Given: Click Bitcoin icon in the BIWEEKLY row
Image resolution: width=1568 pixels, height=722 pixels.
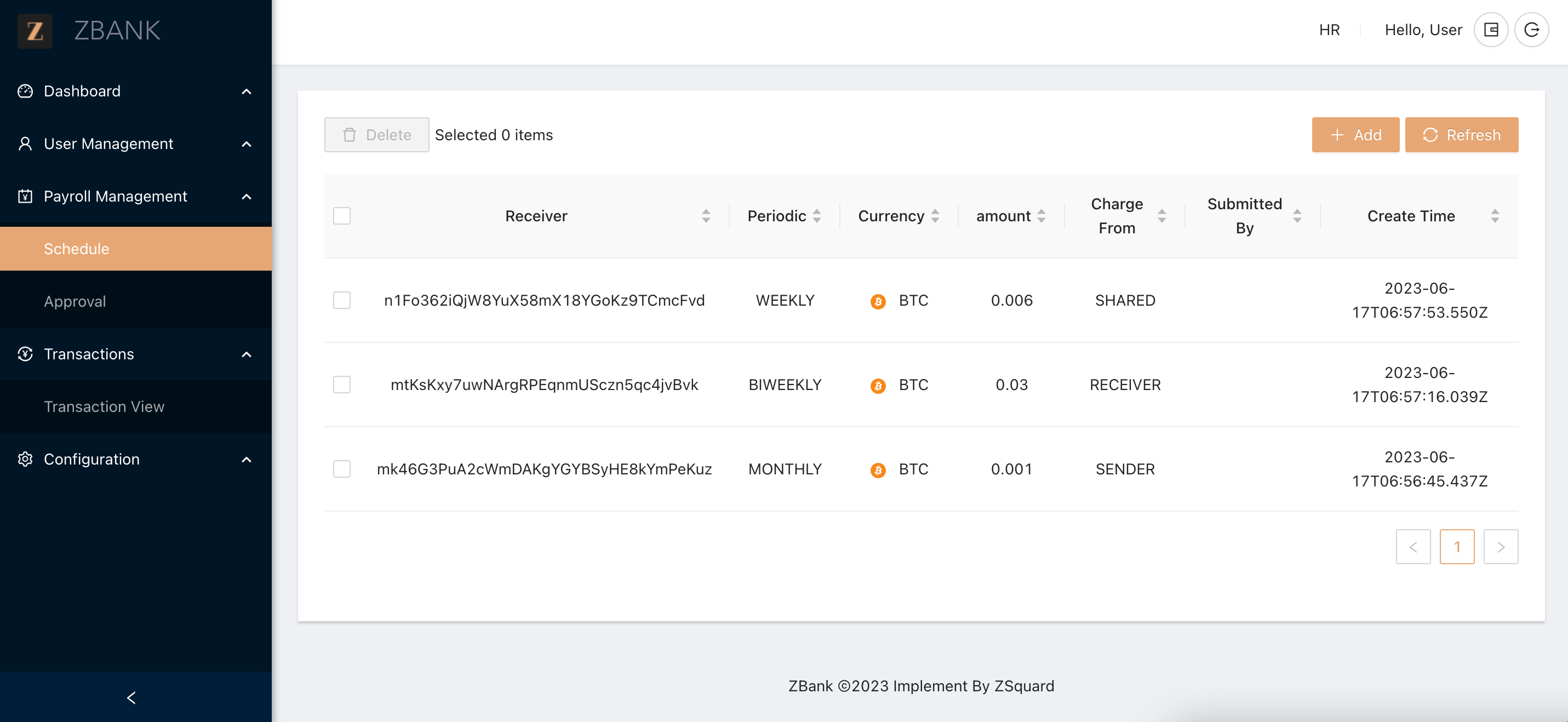Looking at the screenshot, I should (878, 385).
